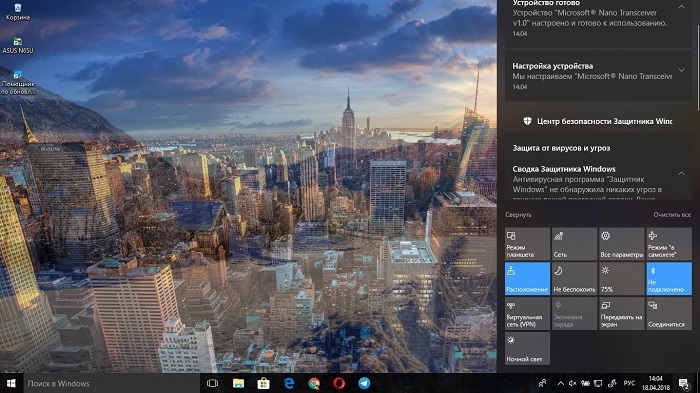Click the Task View icon
This screenshot has height=393, width=700.
click(213, 383)
